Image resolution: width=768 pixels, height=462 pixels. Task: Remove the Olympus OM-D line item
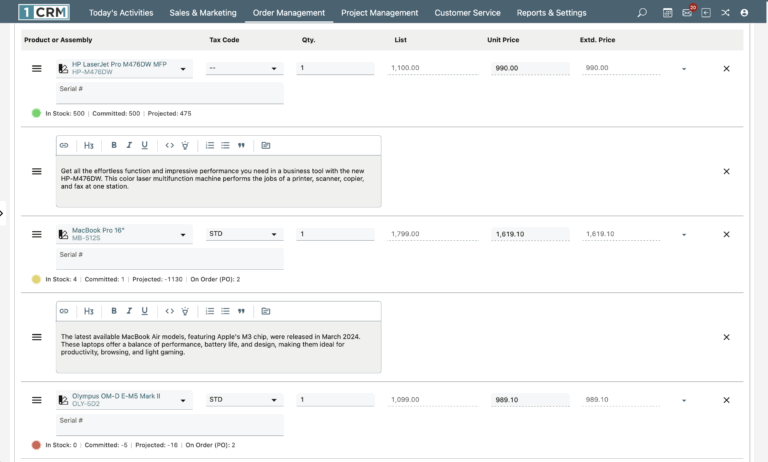point(726,400)
